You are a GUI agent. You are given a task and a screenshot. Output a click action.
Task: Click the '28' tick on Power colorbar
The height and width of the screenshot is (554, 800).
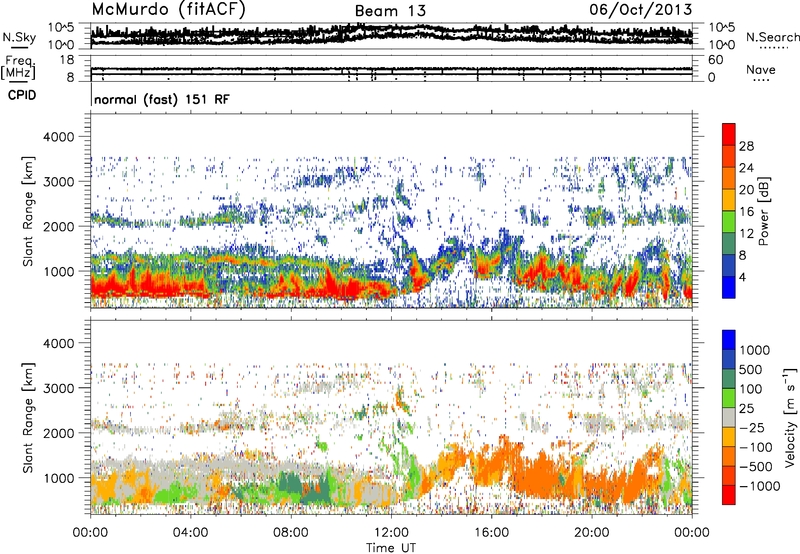(746, 146)
